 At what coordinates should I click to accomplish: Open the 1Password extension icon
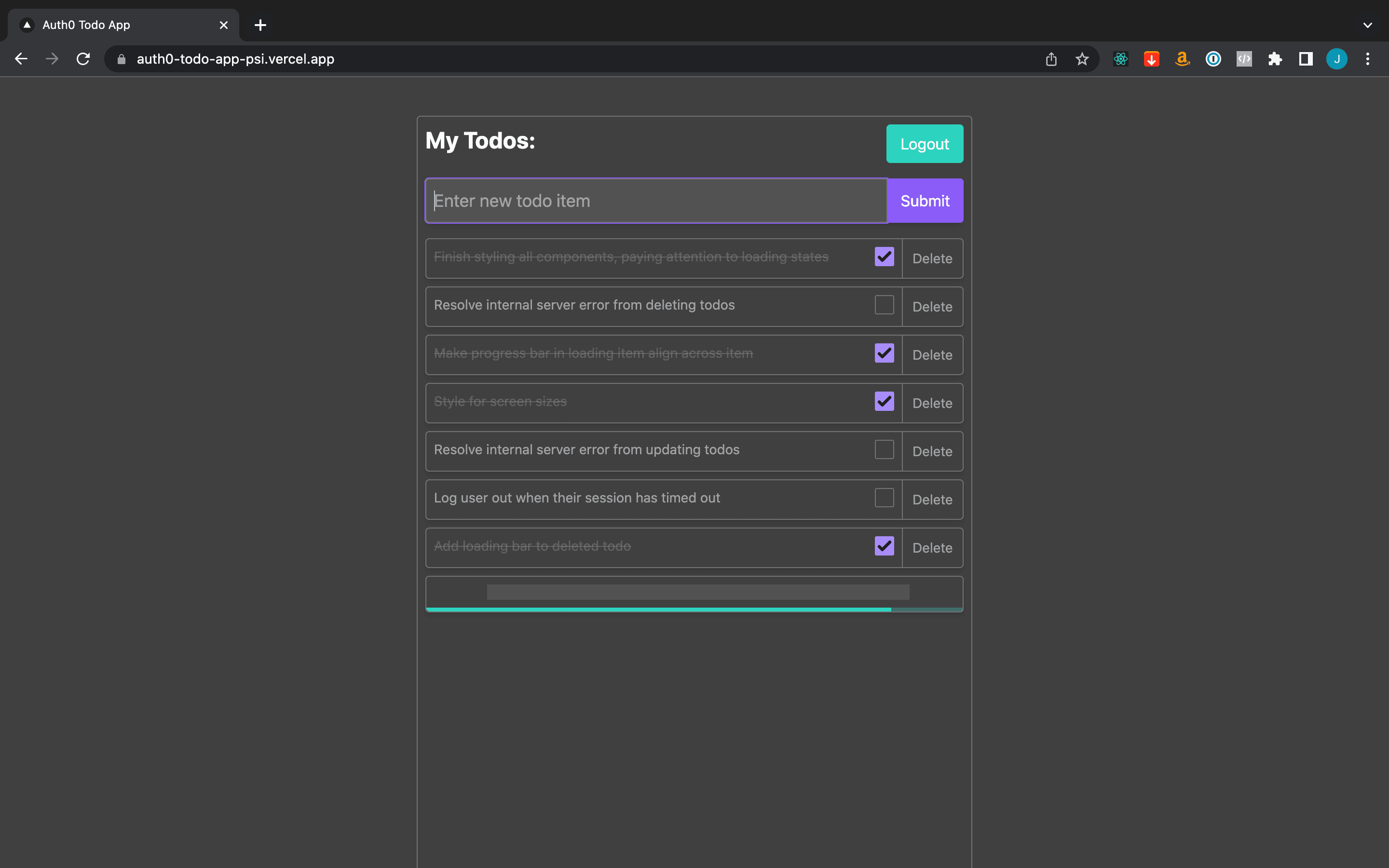tap(1213, 59)
